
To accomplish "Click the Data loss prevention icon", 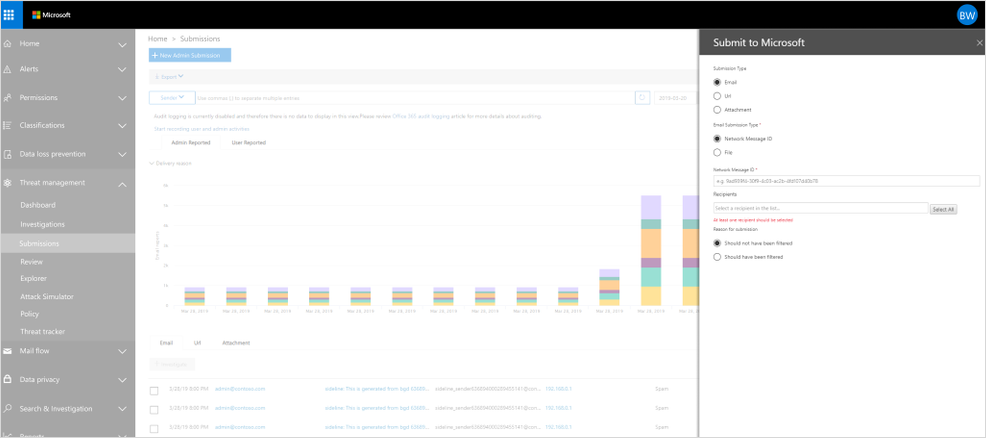I will coord(8,154).
